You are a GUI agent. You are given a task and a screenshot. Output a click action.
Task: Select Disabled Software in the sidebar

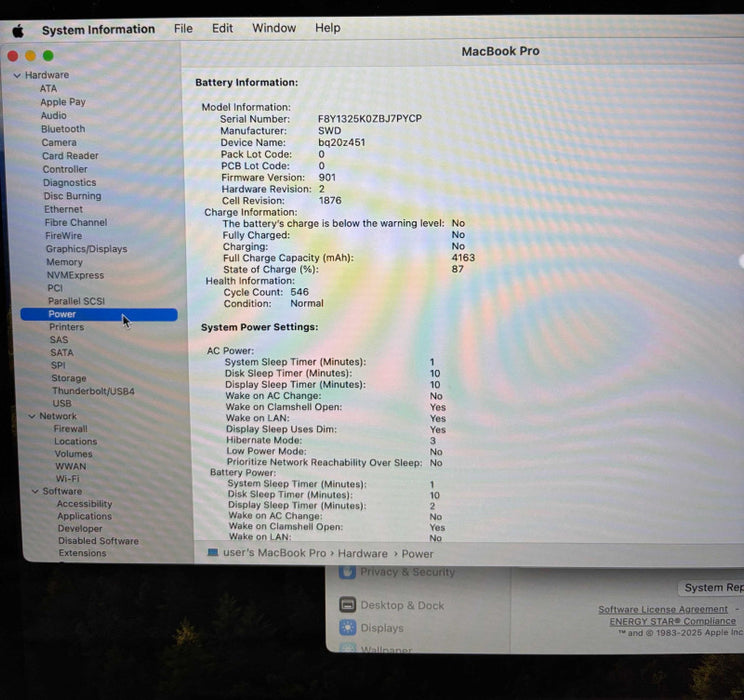tap(99, 541)
